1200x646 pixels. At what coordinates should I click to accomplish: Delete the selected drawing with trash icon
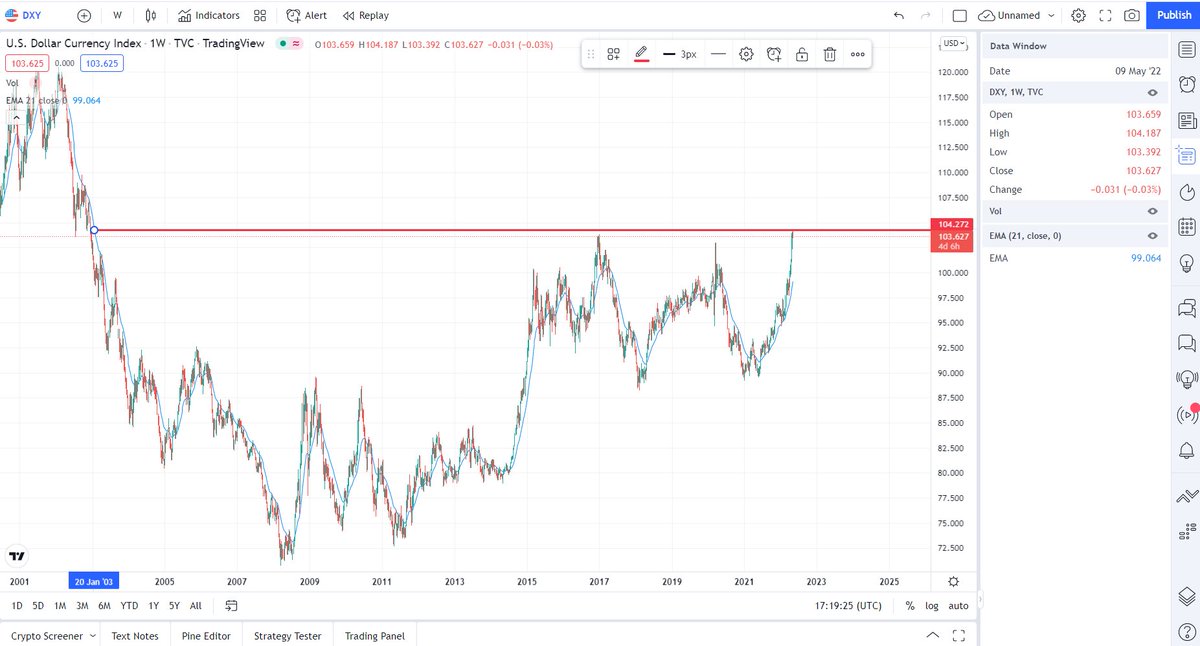coord(830,54)
